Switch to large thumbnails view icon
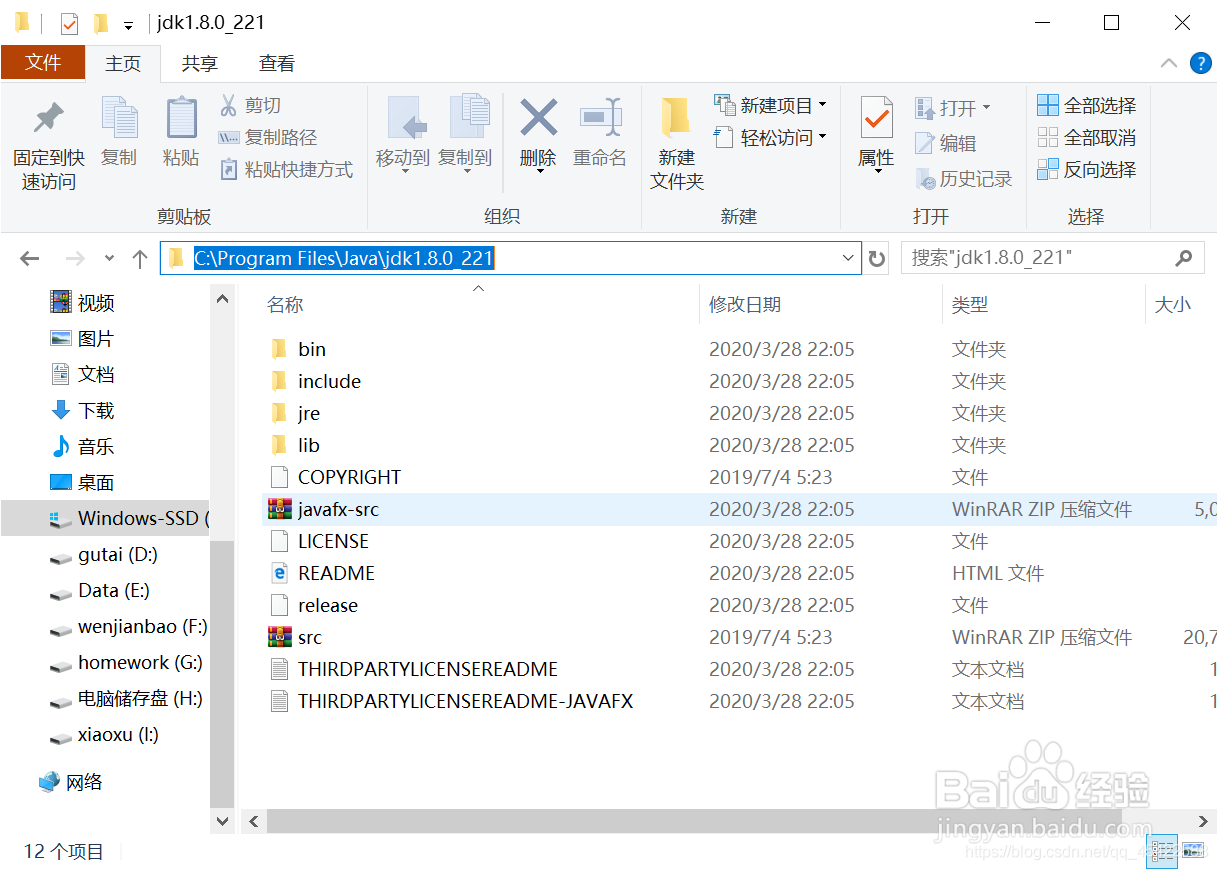Image resolution: width=1218 pixels, height=870 pixels. (x=1193, y=851)
